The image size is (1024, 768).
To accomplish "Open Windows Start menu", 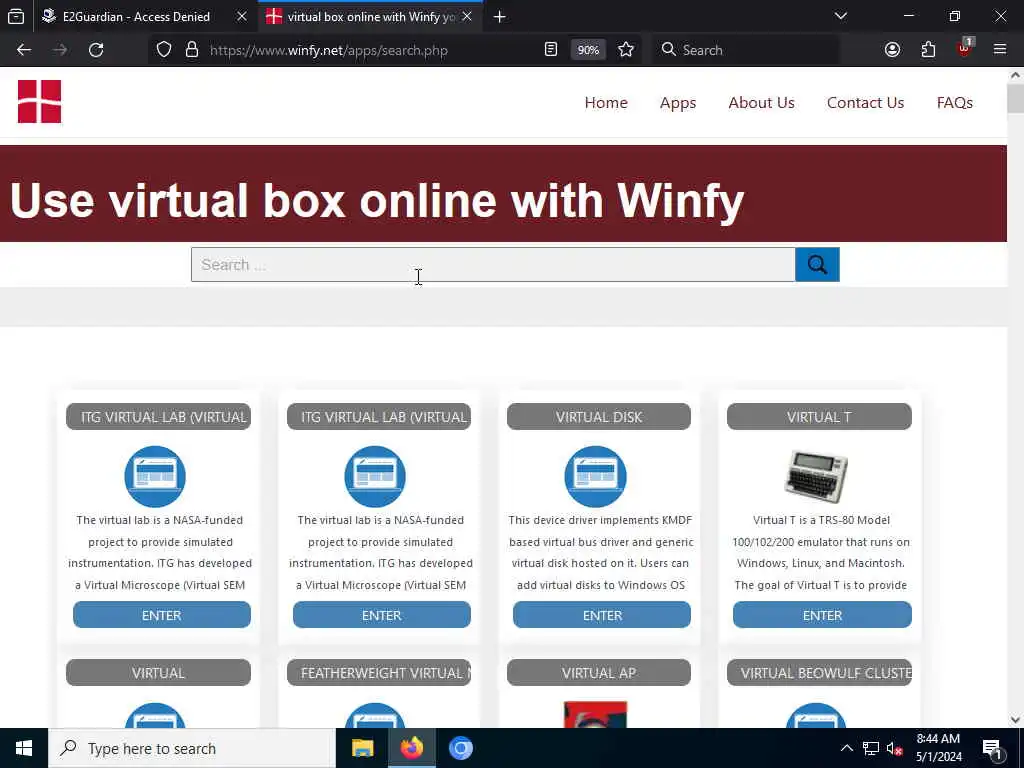I will [24, 748].
